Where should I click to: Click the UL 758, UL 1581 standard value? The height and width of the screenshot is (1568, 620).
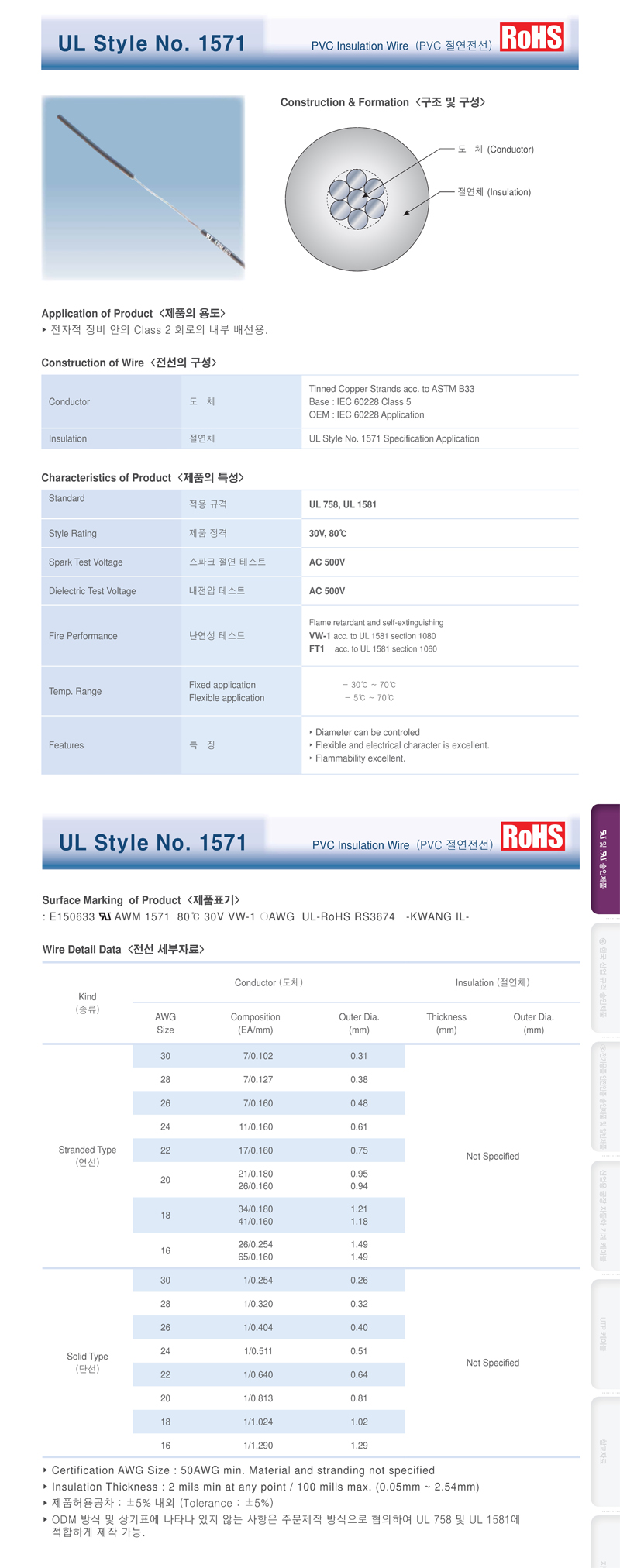tap(343, 504)
